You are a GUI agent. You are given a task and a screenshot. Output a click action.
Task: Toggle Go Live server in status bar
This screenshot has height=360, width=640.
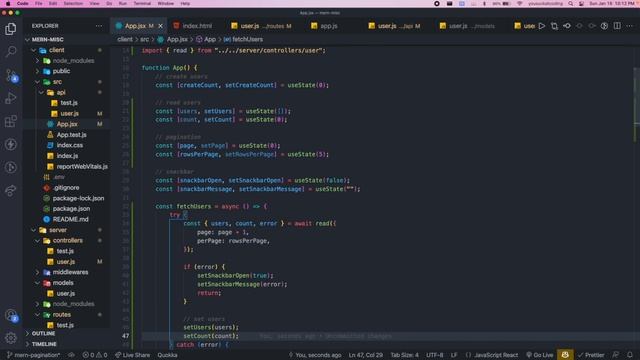pyautogui.click(x=539, y=355)
